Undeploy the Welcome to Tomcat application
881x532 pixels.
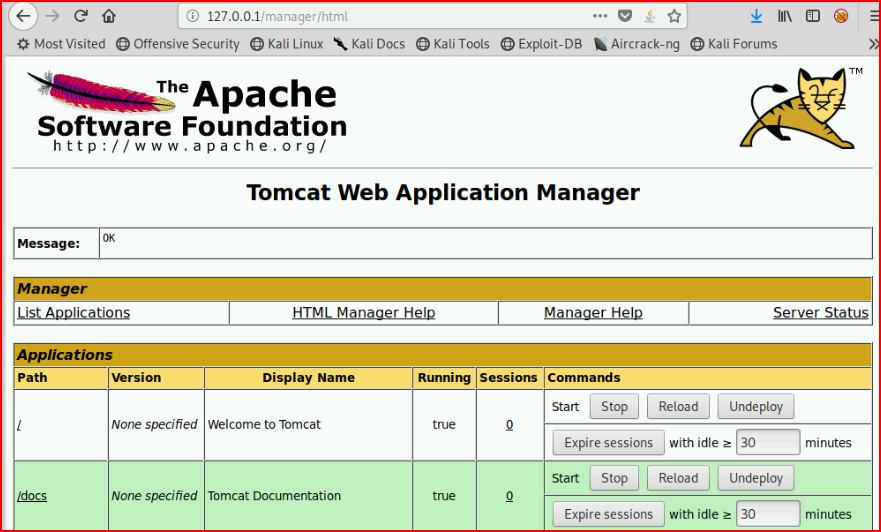(x=756, y=407)
